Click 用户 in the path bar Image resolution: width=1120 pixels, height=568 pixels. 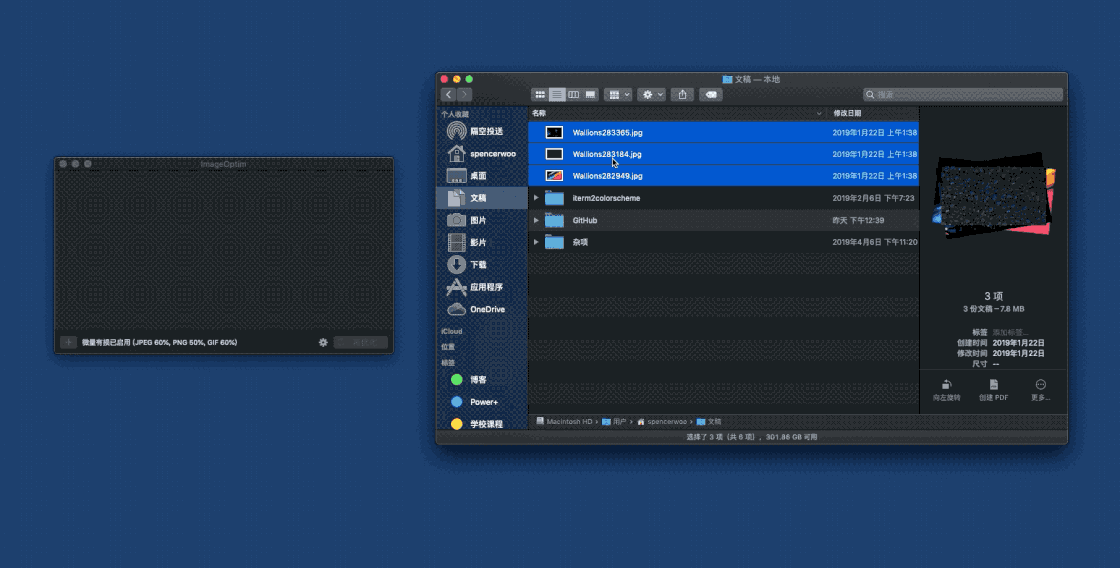(614, 422)
